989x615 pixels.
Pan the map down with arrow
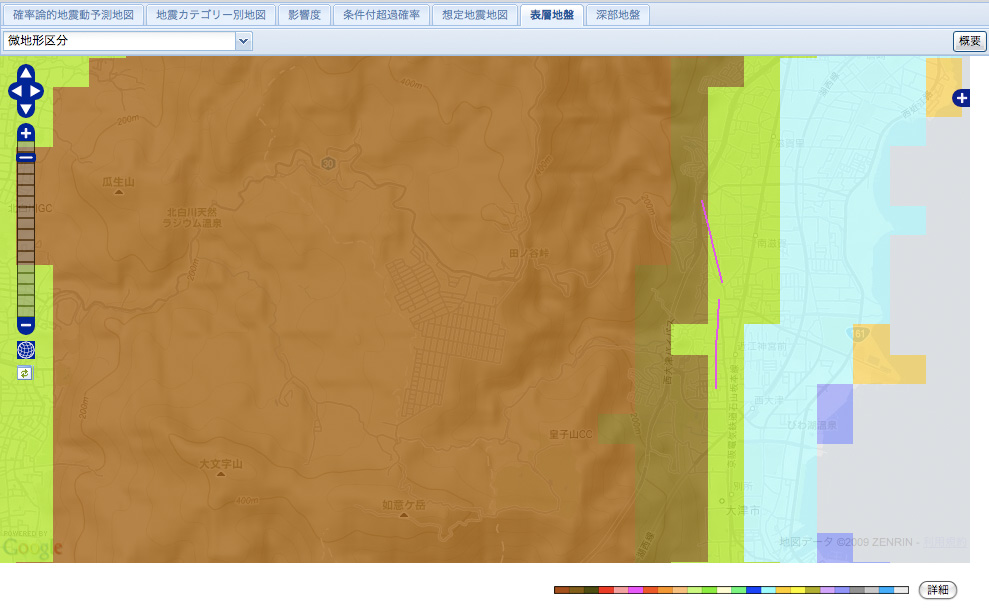25,109
